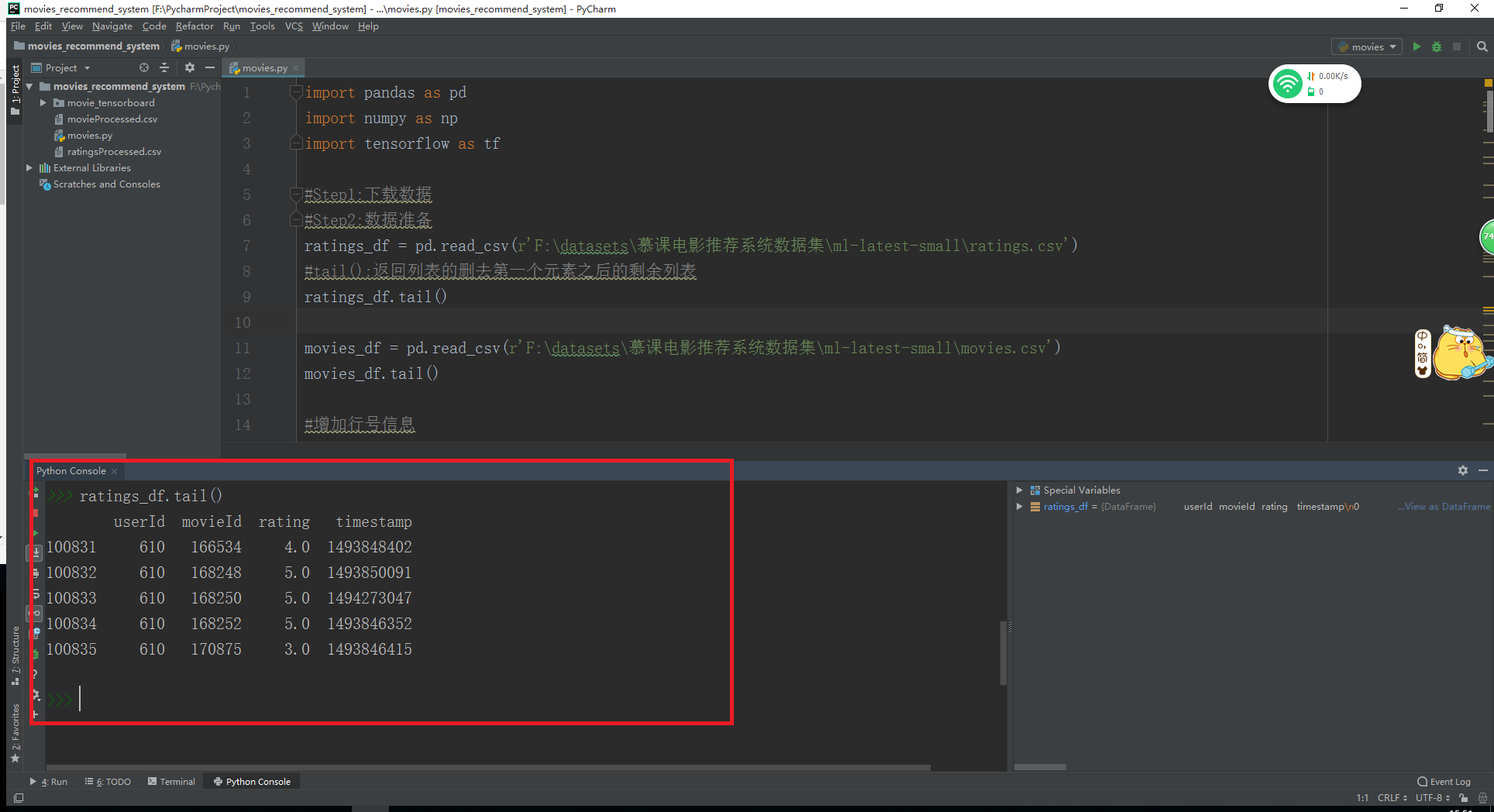Expand ratings_df under Special Variables
The height and width of the screenshot is (812, 1494).
point(1019,506)
